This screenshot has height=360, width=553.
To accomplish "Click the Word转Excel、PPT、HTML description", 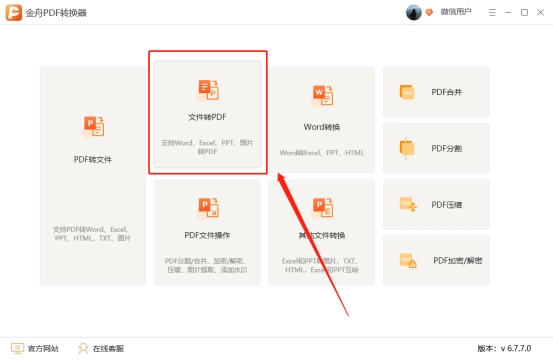I will 322,153.
